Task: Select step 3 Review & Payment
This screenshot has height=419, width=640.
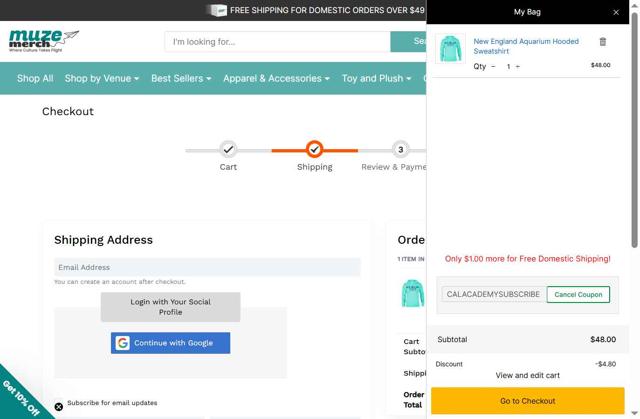Action: pyautogui.click(x=400, y=150)
